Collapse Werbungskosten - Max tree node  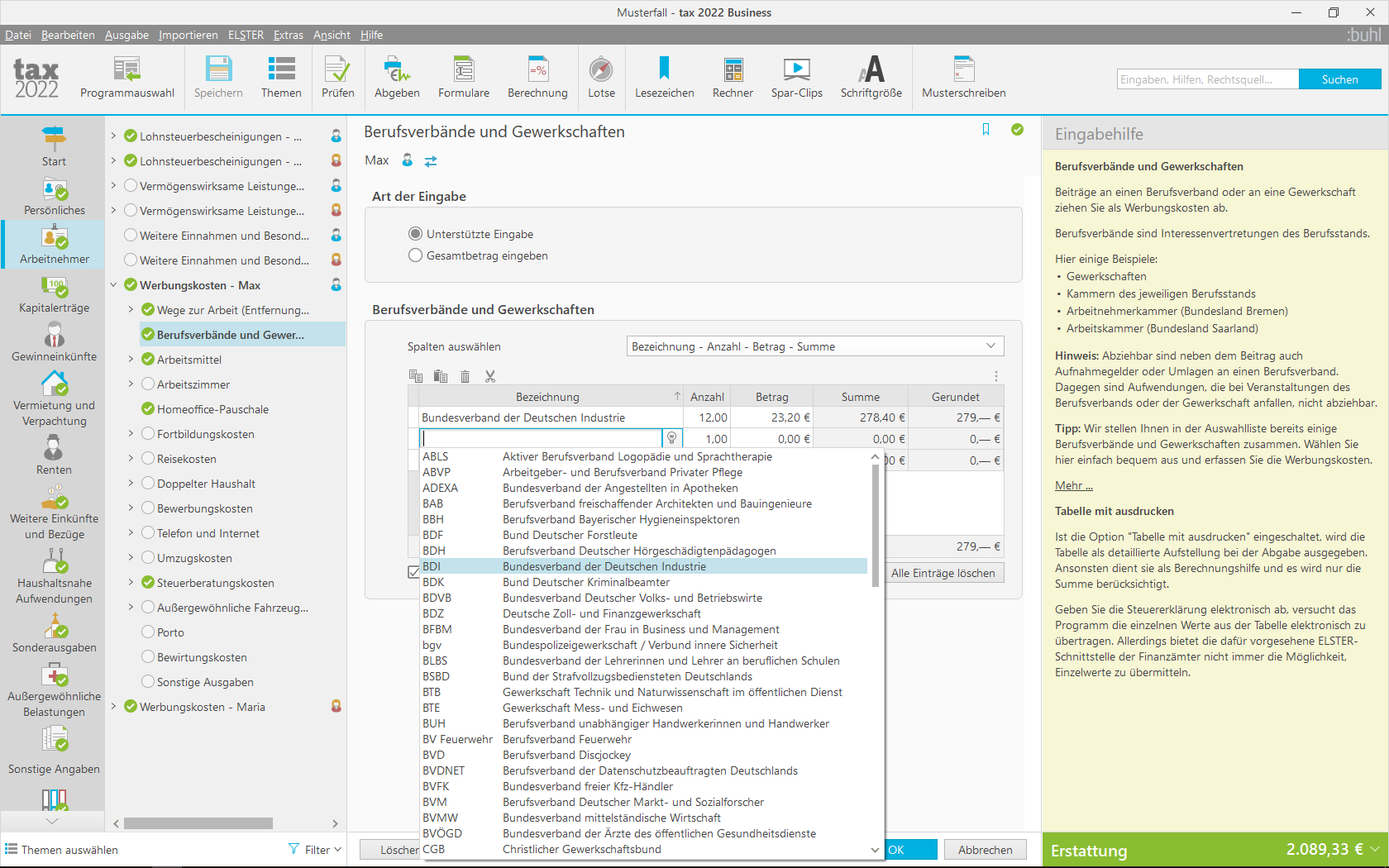tap(113, 285)
